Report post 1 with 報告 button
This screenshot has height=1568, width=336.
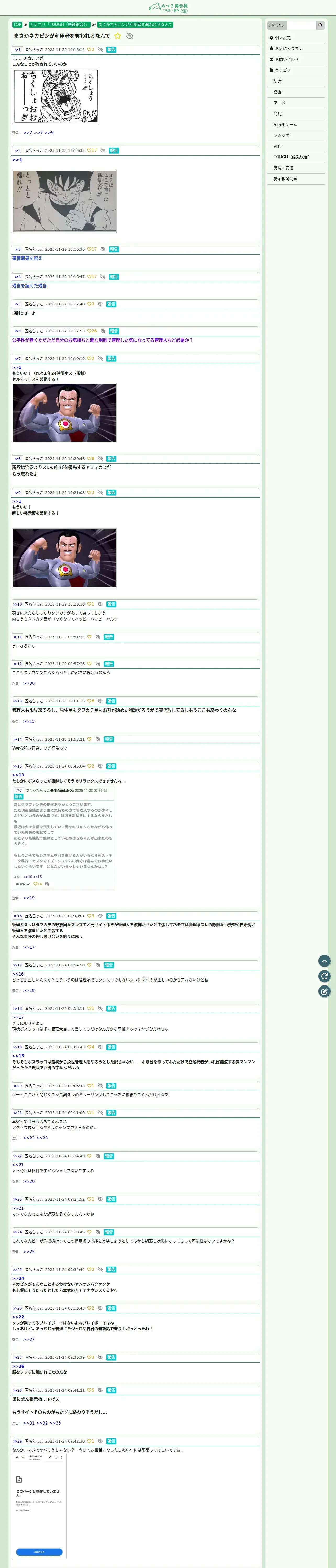pos(111,50)
